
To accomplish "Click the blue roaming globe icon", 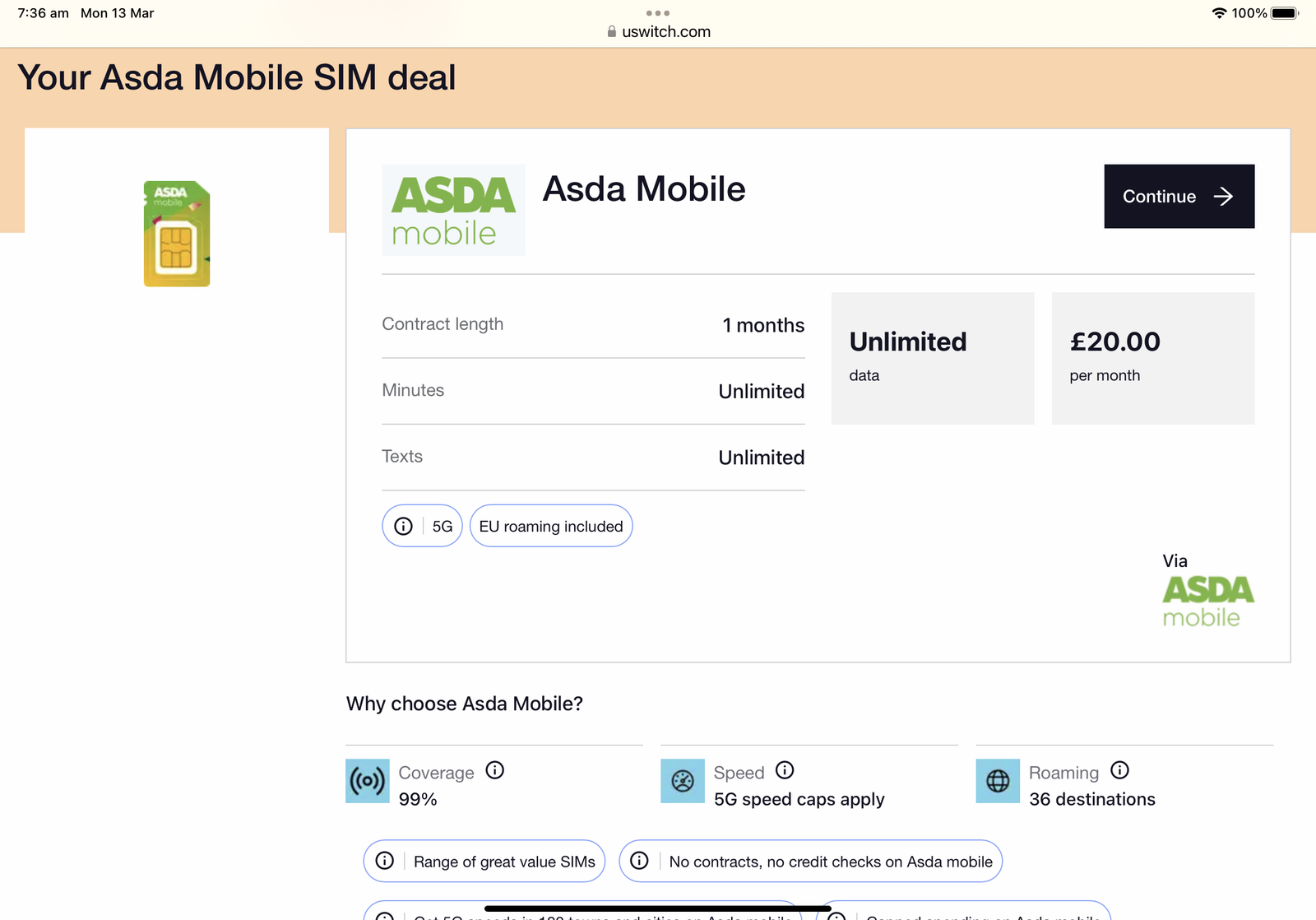I will pyautogui.click(x=998, y=781).
